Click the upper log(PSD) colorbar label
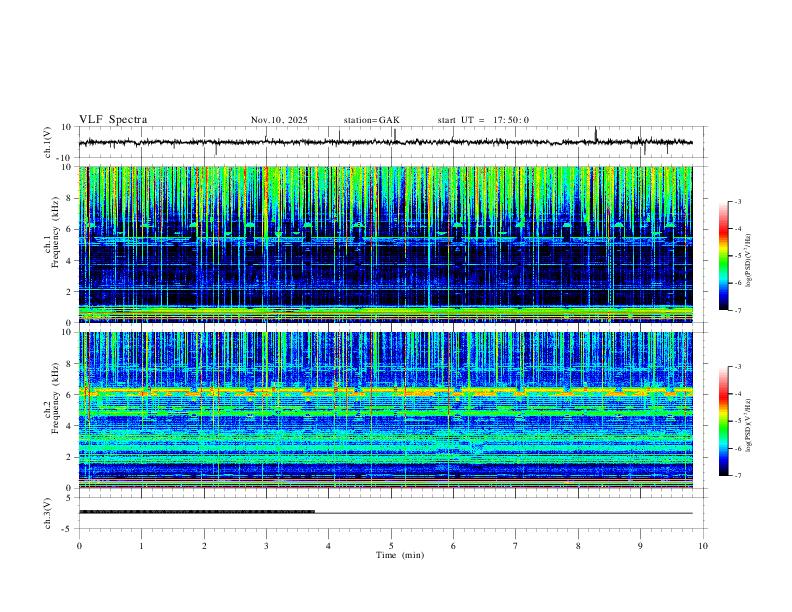The width and height of the screenshot is (792, 612). click(748, 261)
